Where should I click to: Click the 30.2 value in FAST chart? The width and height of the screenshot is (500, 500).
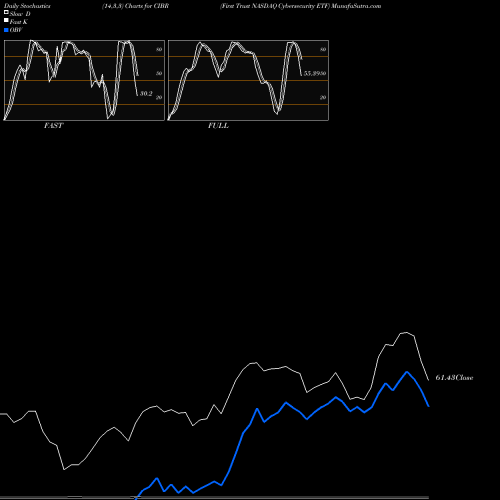point(146,93)
